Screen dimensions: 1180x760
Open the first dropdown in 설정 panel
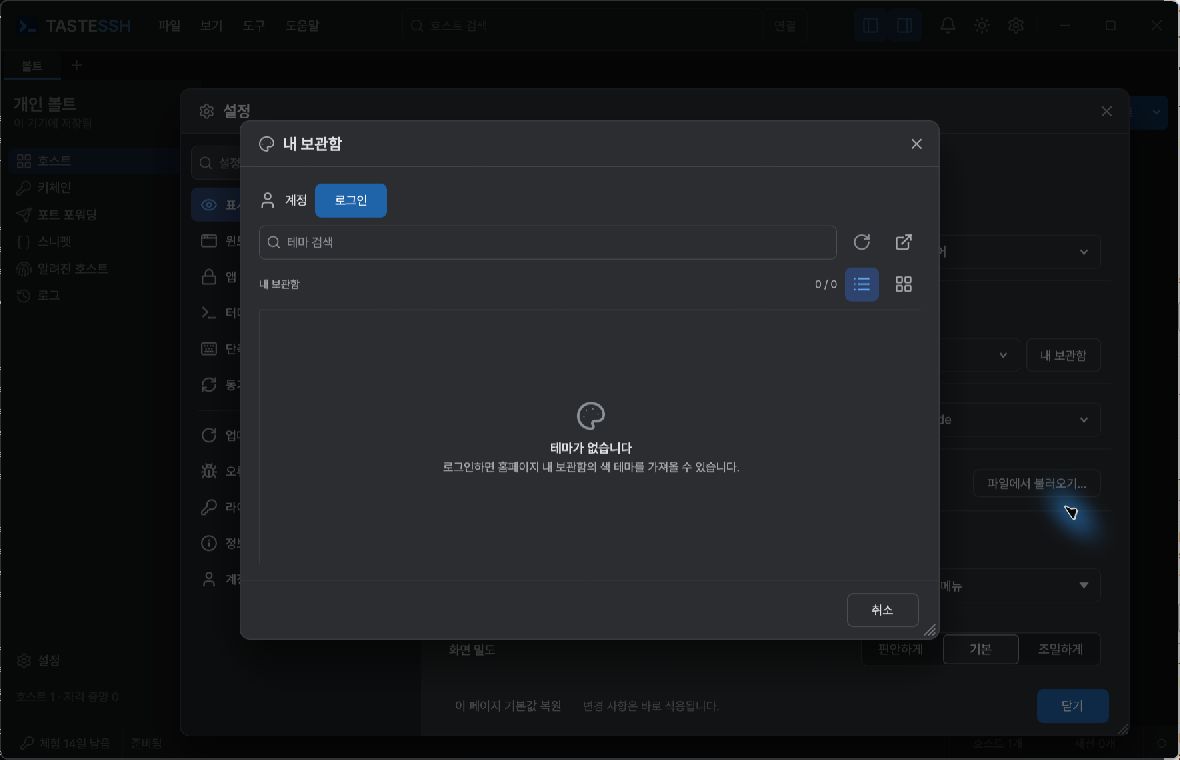point(1020,252)
